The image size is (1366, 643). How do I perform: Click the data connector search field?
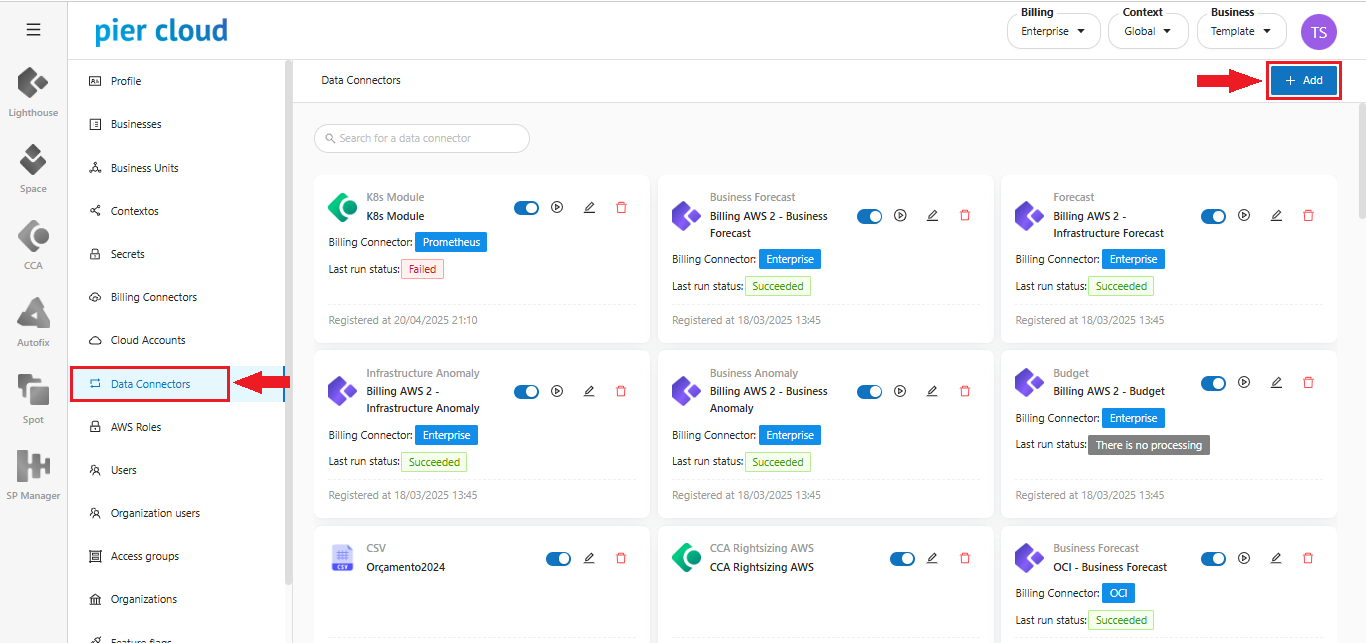pyautogui.click(x=422, y=138)
